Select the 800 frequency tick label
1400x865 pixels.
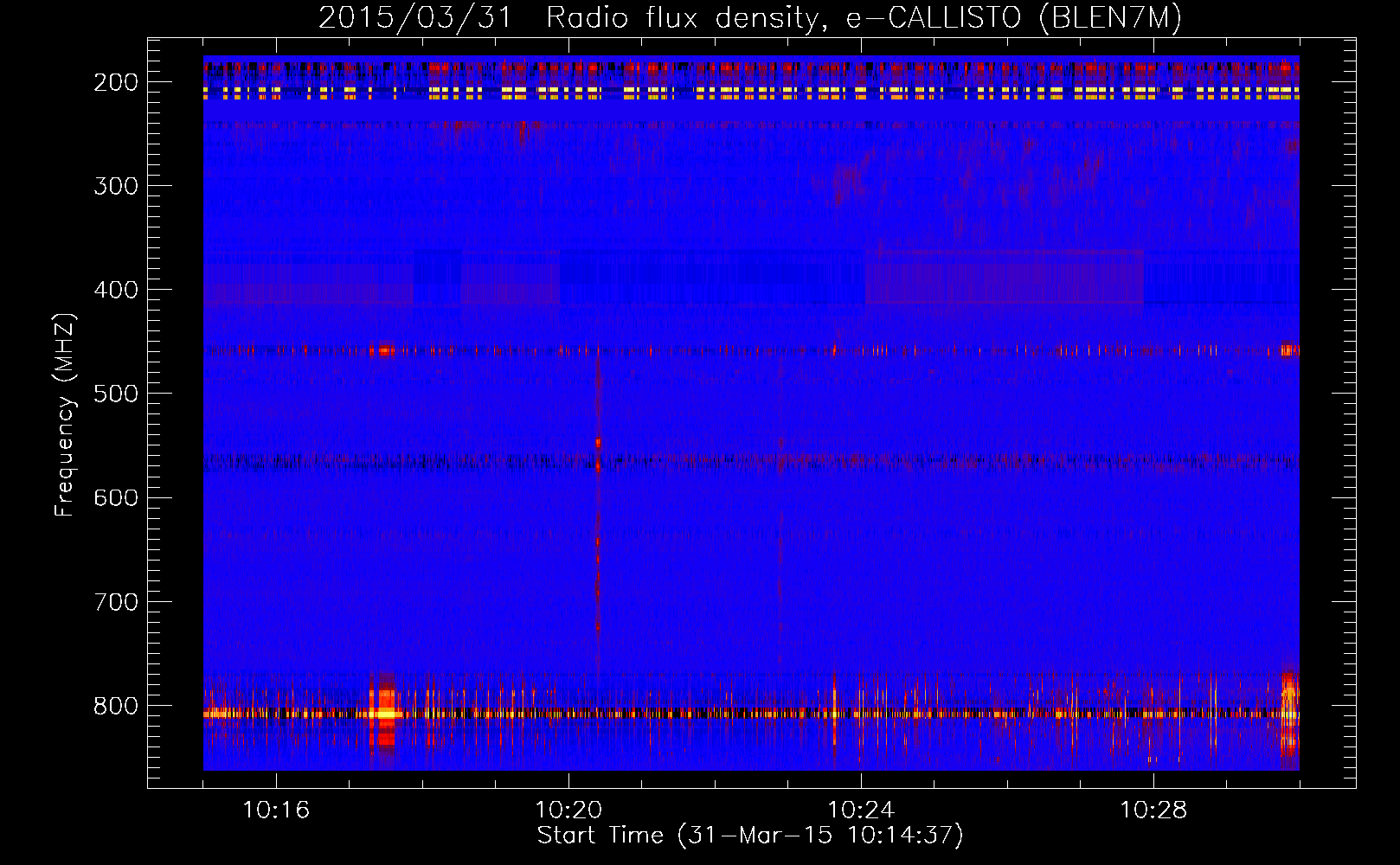pos(116,706)
